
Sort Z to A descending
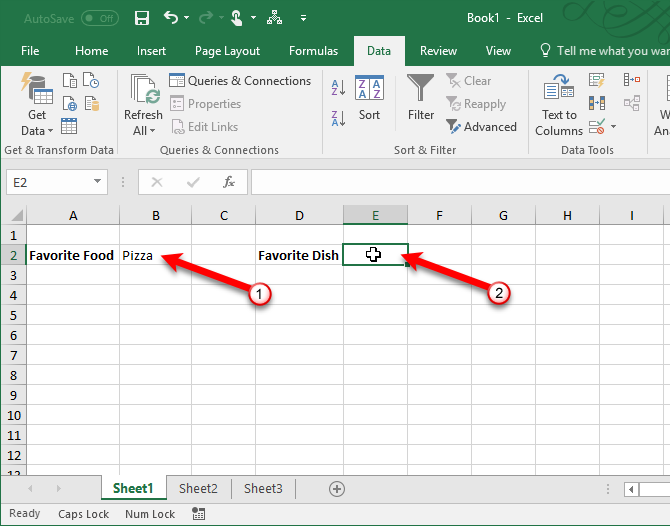pyautogui.click(x=338, y=118)
